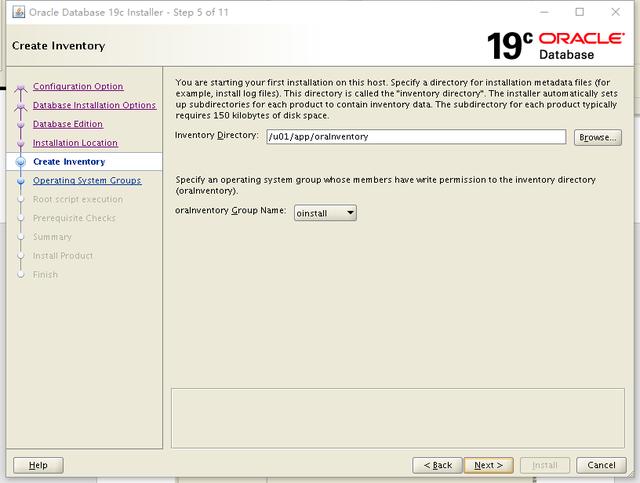640x483 pixels.
Task: Click the Operating System Groups step bullet
Action: point(21,181)
